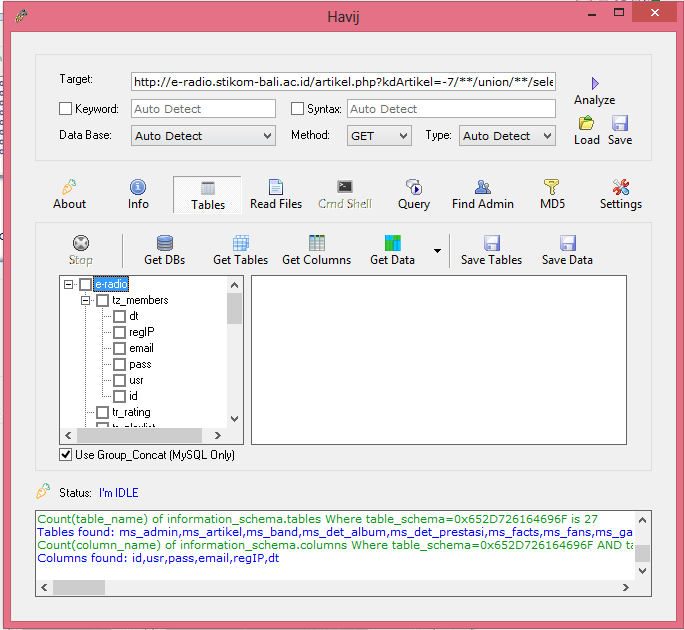Click the Get Data icon
Screen dimensions: 684x630
393,243
